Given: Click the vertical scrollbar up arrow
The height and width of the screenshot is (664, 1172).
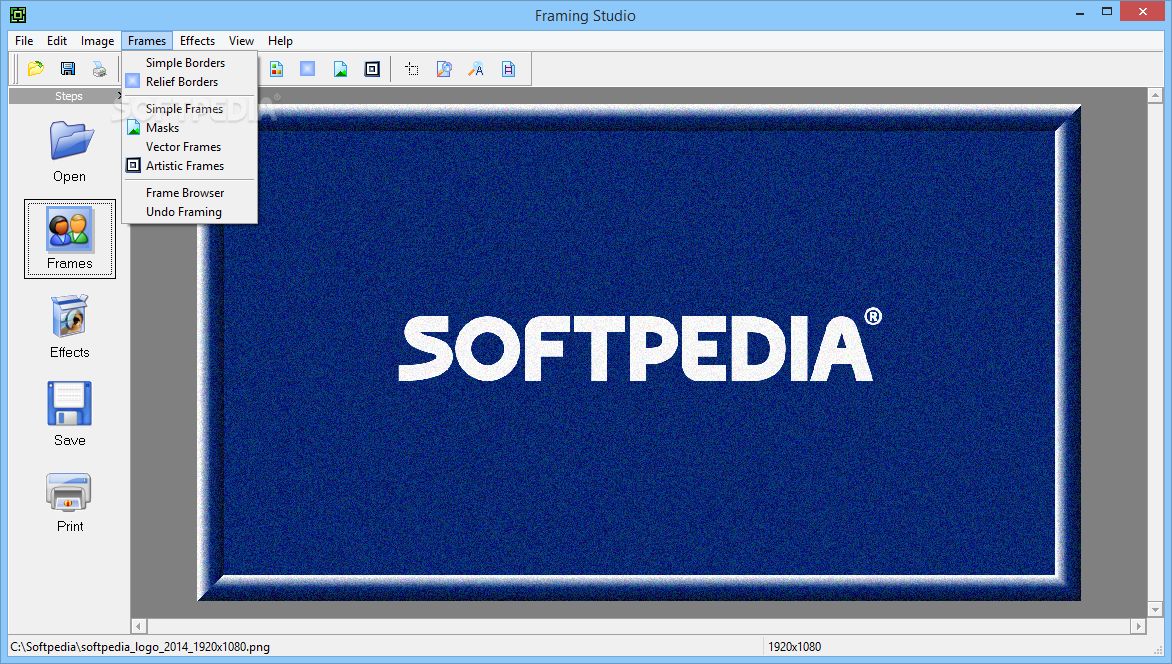Looking at the screenshot, I should [x=1155, y=96].
